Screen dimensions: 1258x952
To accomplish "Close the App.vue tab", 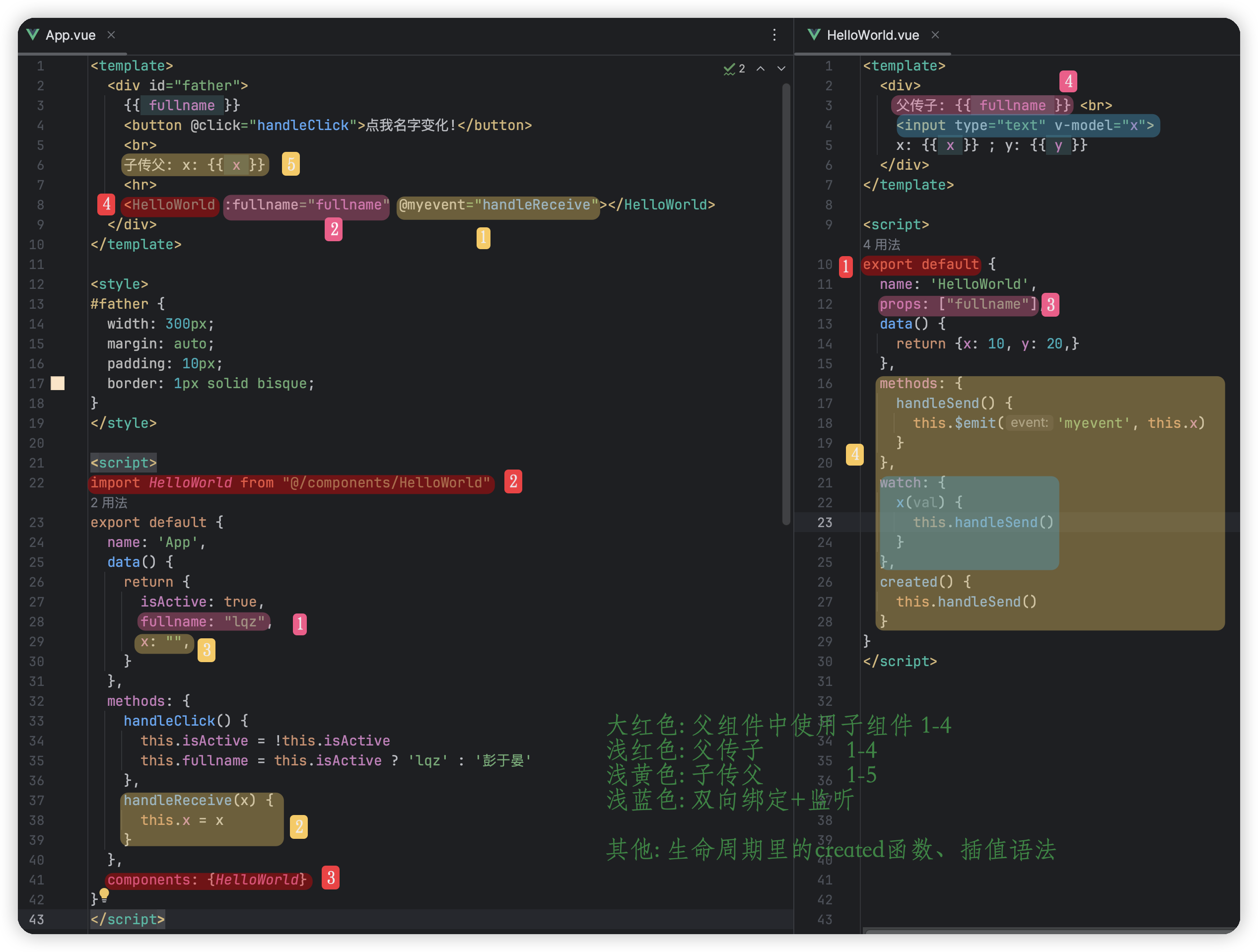I will point(112,35).
